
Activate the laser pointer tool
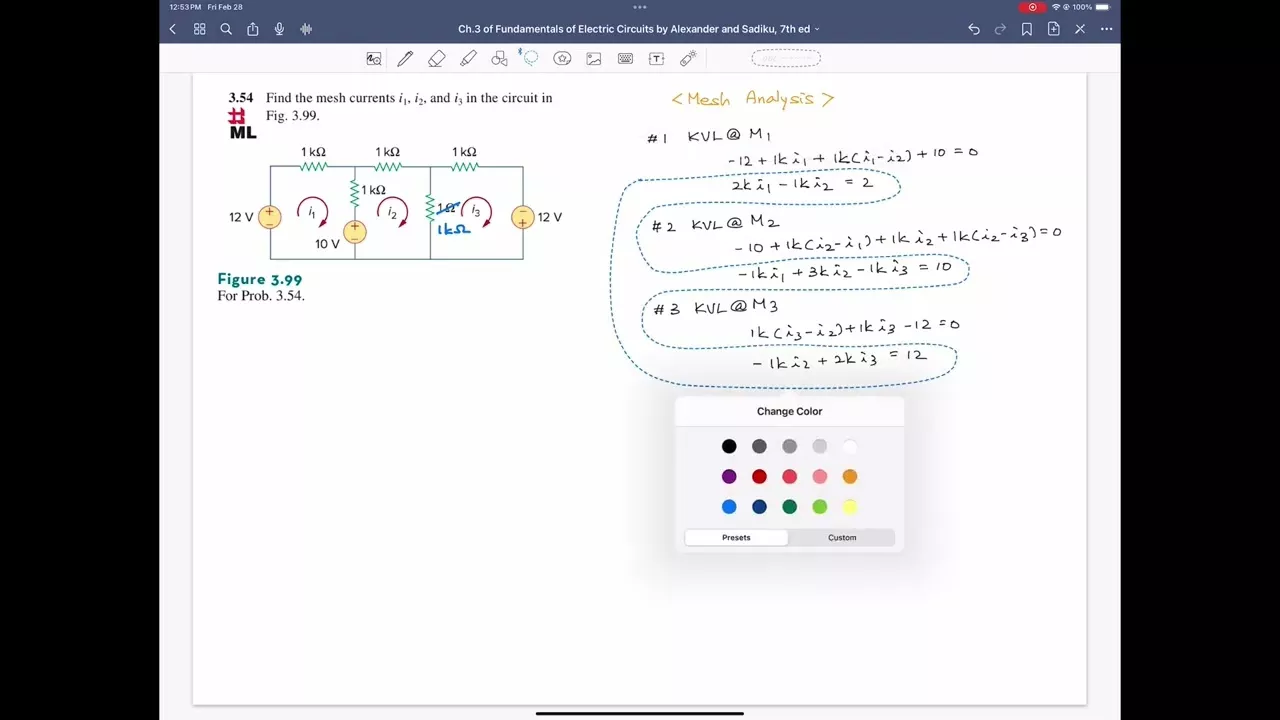click(688, 59)
